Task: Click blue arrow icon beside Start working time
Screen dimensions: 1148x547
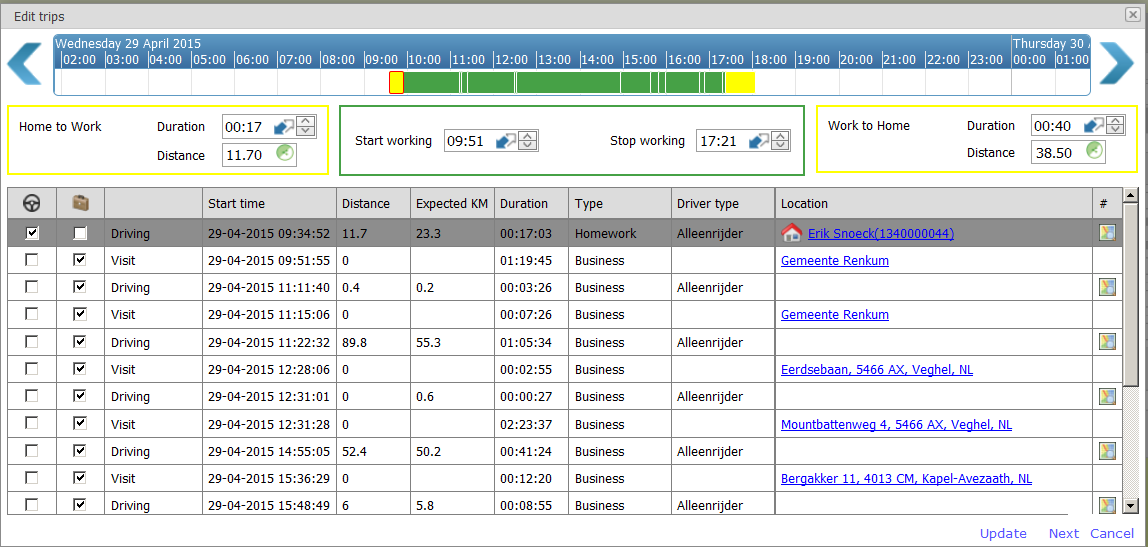Action: coord(506,141)
